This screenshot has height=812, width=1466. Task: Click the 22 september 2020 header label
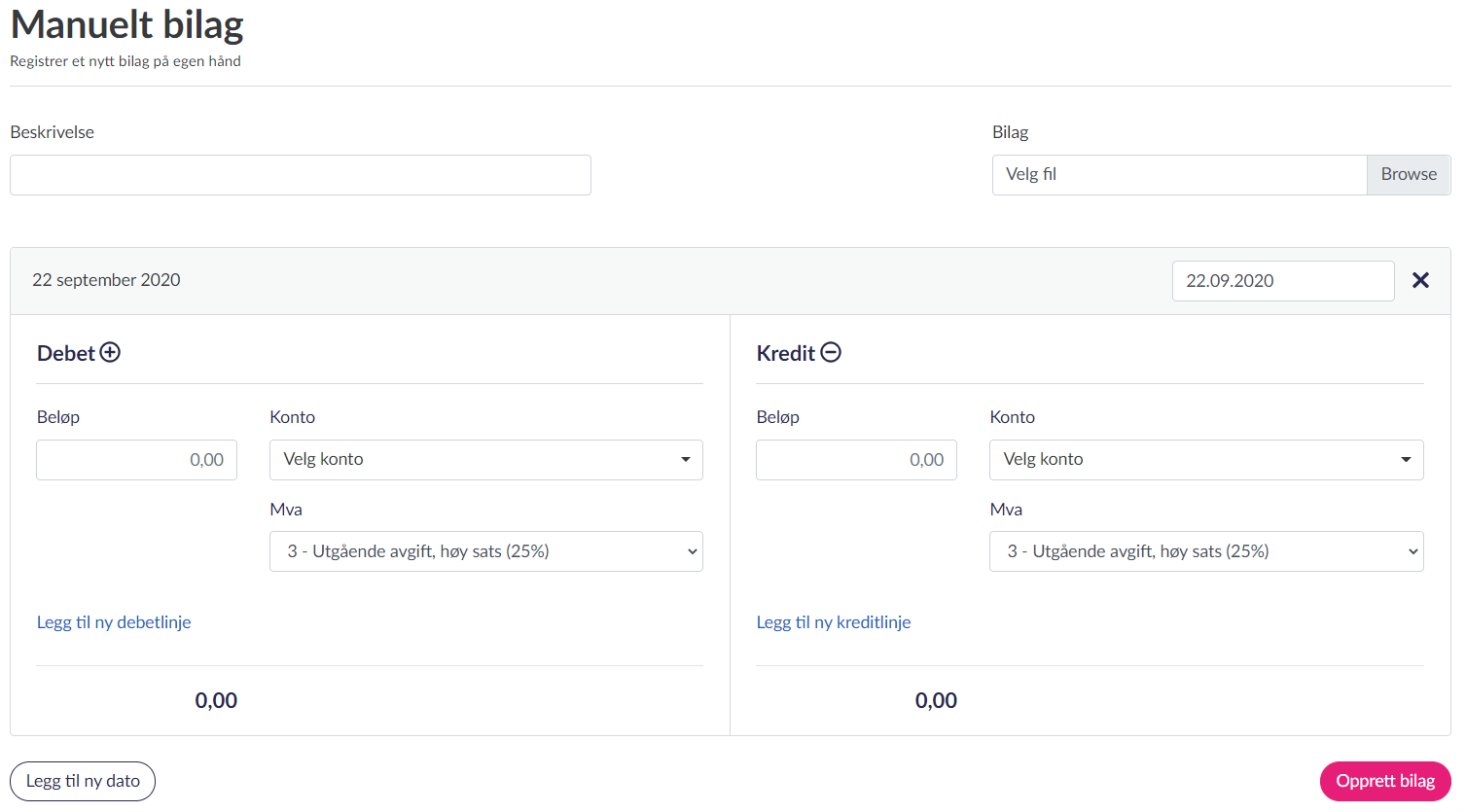point(106,280)
